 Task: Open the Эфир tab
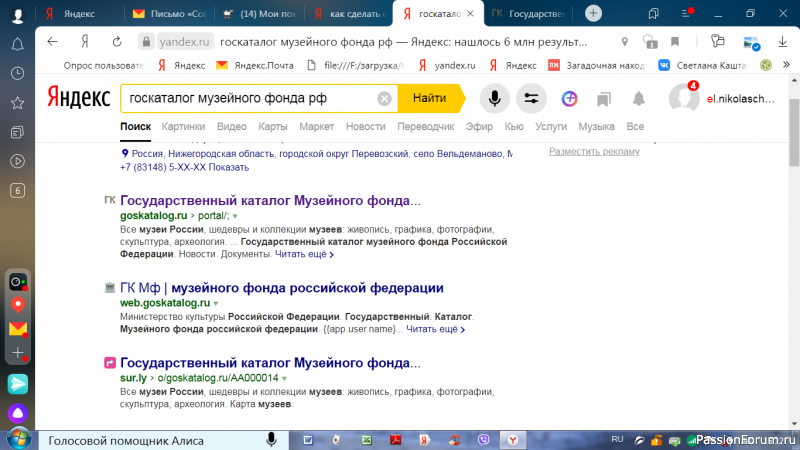[479, 127]
